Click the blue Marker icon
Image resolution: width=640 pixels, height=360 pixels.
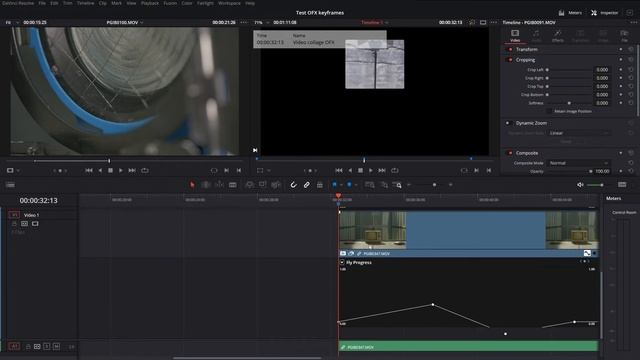tap(349, 185)
